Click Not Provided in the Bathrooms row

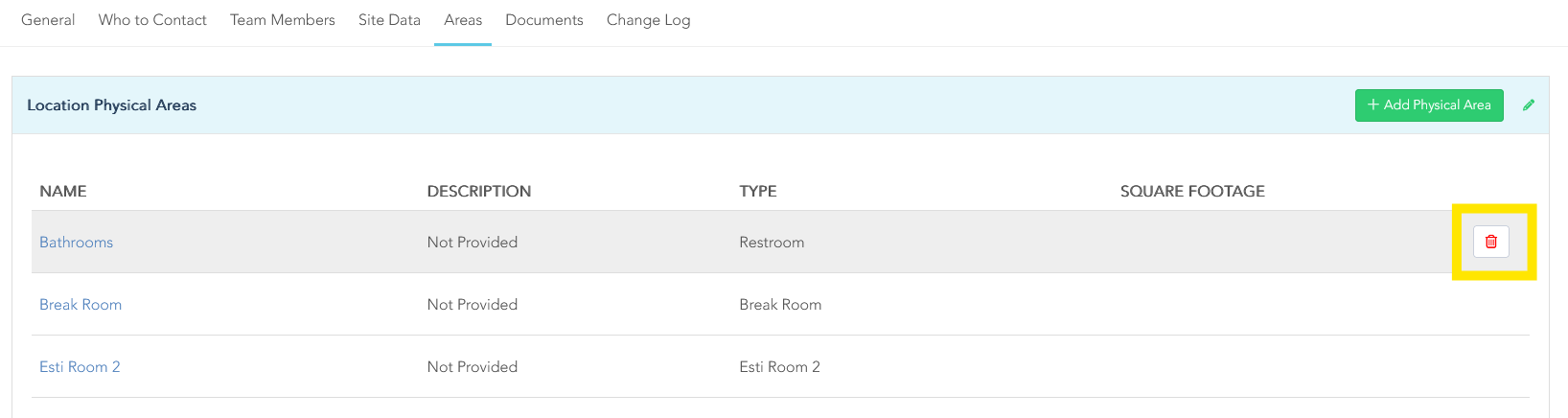coord(473,243)
